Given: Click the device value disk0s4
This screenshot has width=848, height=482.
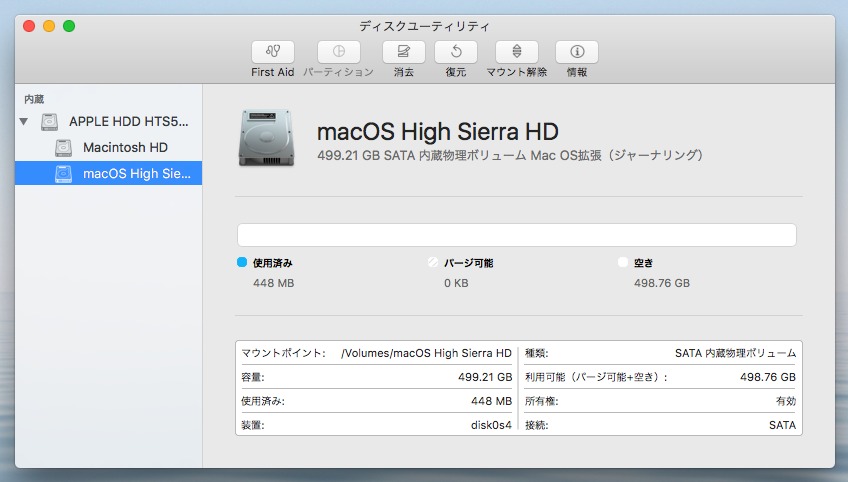Looking at the screenshot, I should point(491,425).
